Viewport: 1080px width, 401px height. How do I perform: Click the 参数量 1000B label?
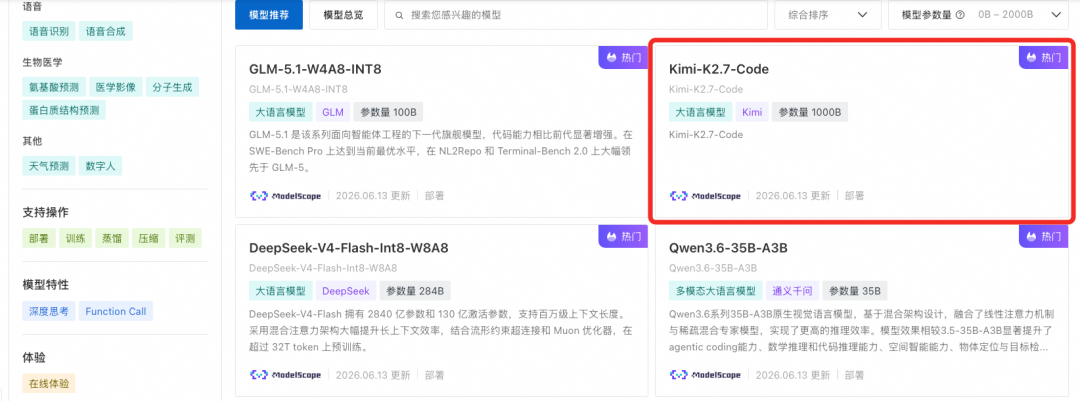[811, 112]
